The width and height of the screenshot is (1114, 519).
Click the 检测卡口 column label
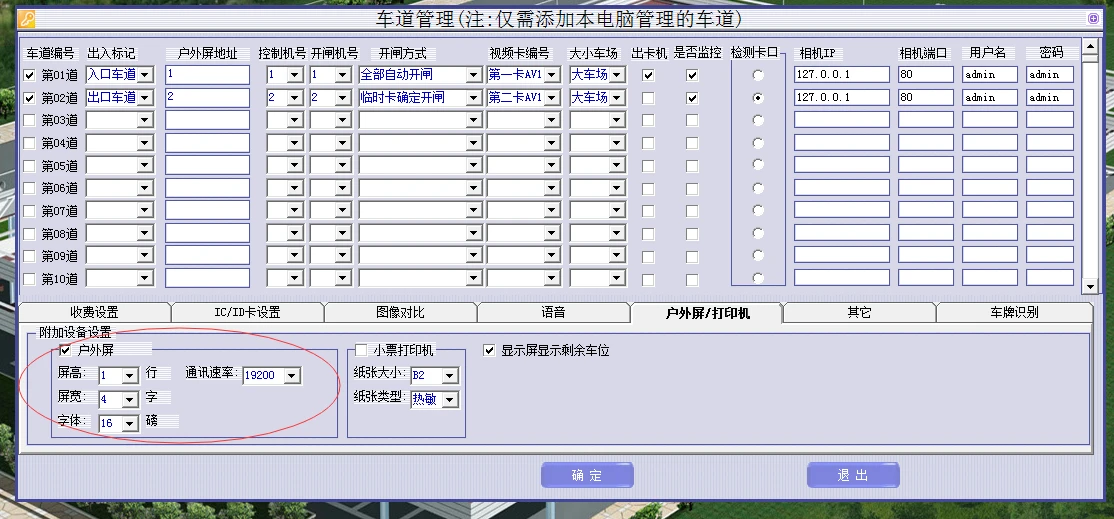755,53
